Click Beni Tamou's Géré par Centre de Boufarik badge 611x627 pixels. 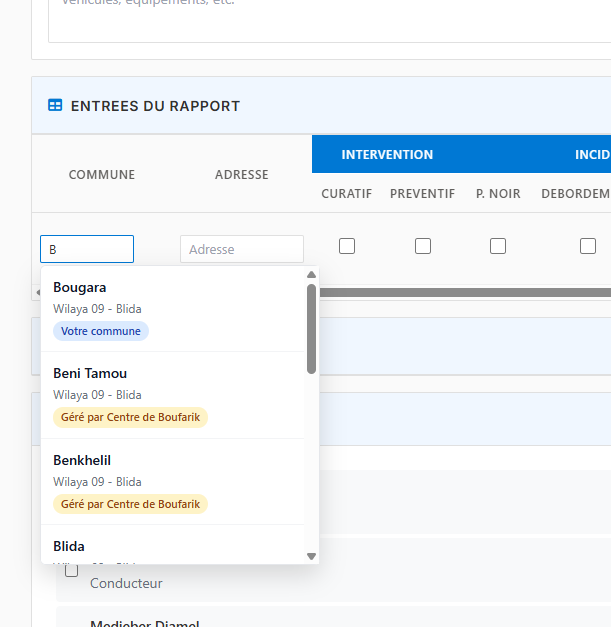point(130,417)
